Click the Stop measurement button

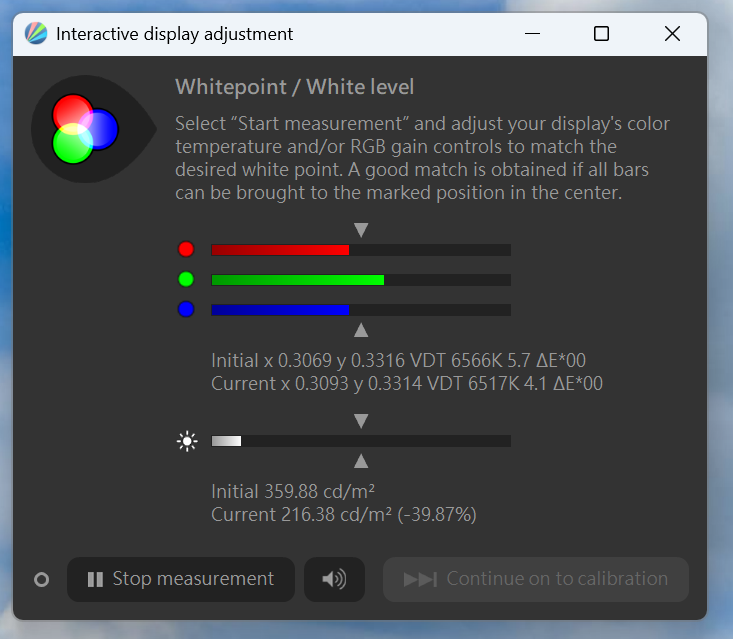(x=181, y=579)
